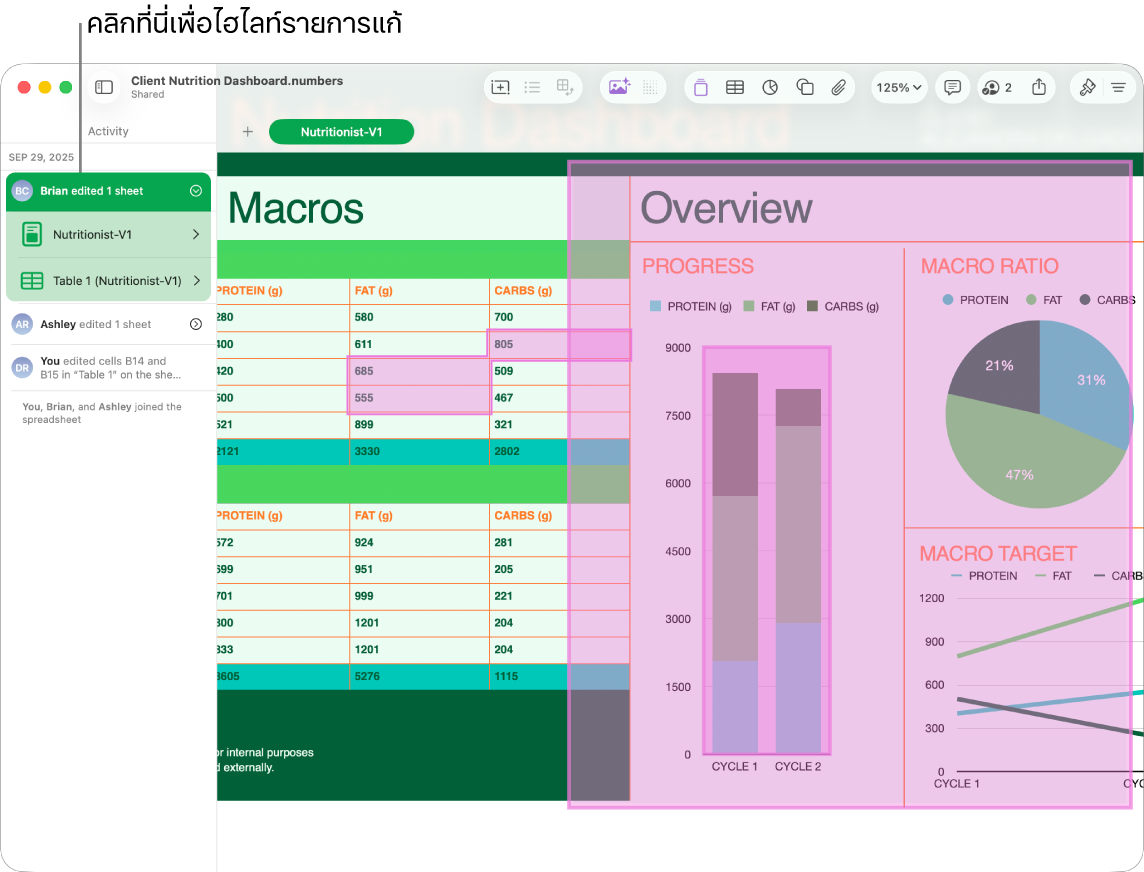Open the Insert Chart pie icon
The height and width of the screenshot is (872, 1144).
770,88
